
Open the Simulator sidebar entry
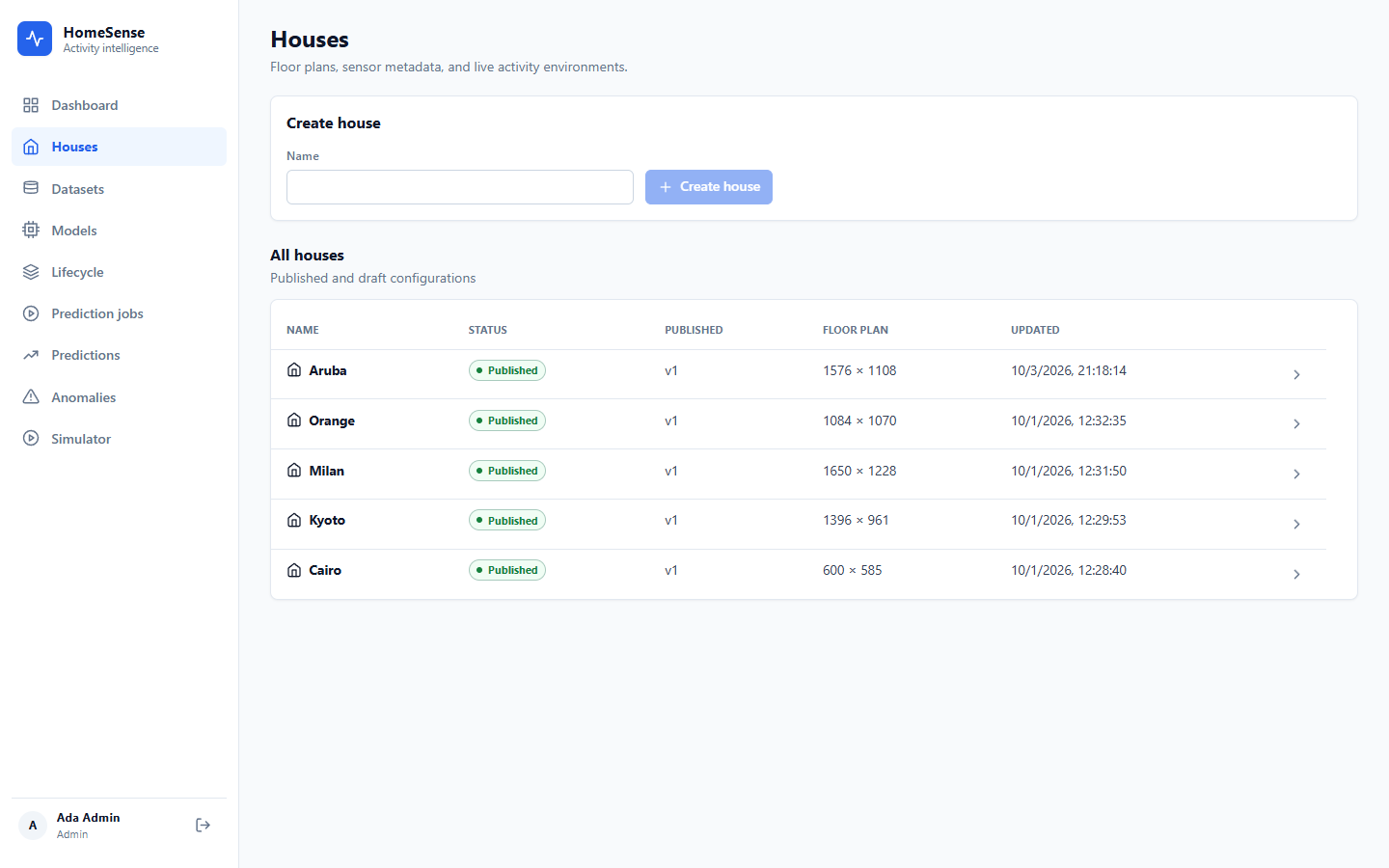coord(119,438)
